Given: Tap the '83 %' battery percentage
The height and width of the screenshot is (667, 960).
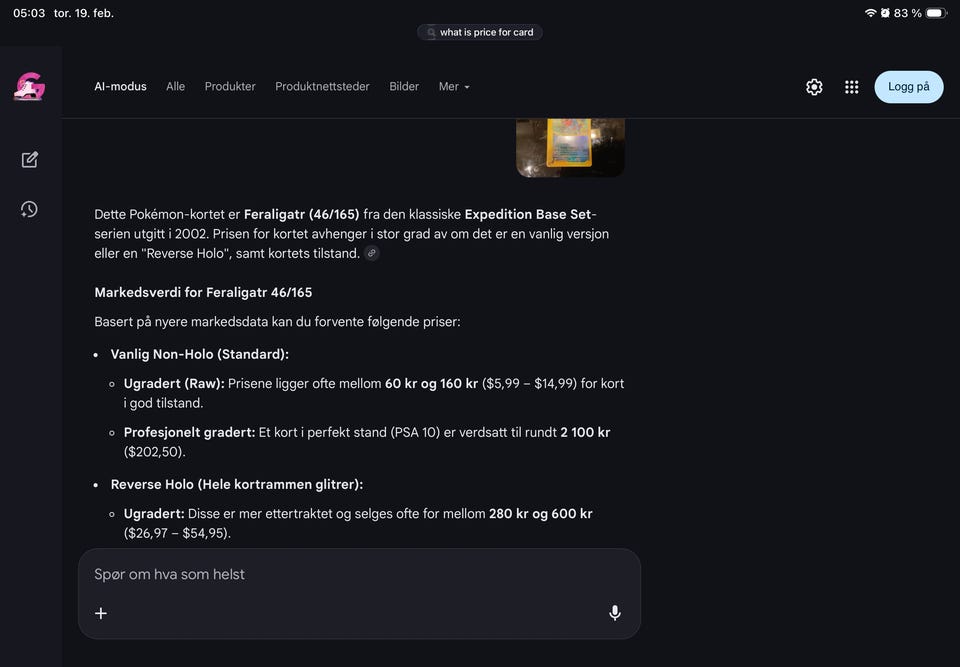Looking at the screenshot, I should (907, 13).
